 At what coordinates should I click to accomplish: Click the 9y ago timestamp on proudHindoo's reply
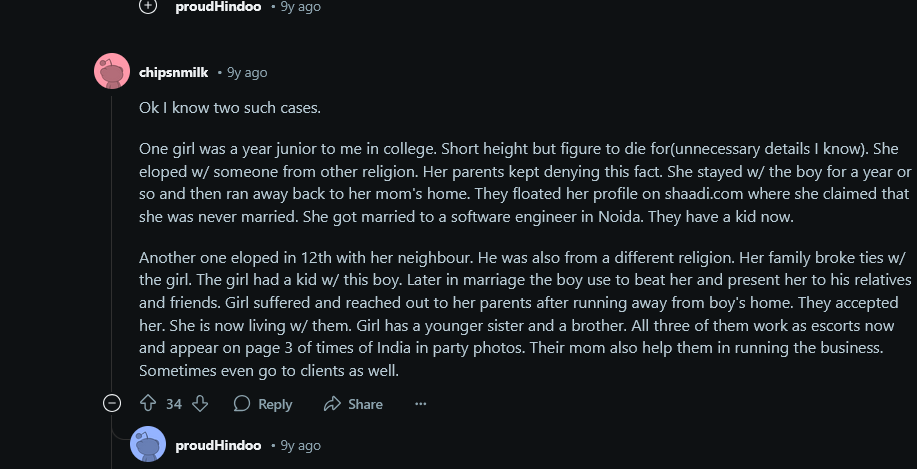(301, 446)
